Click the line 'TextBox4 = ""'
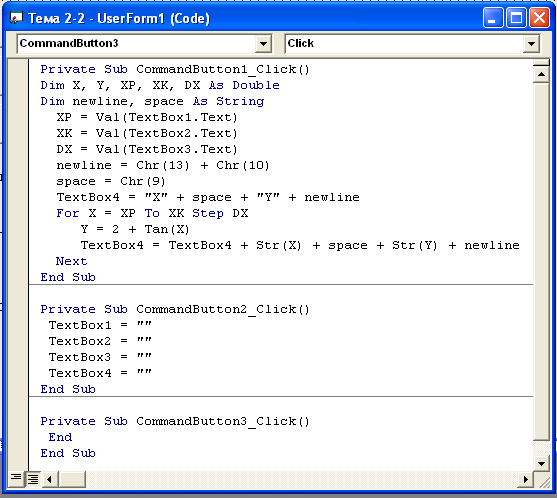The height and width of the screenshot is (498, 557). [x=100, y=373]
